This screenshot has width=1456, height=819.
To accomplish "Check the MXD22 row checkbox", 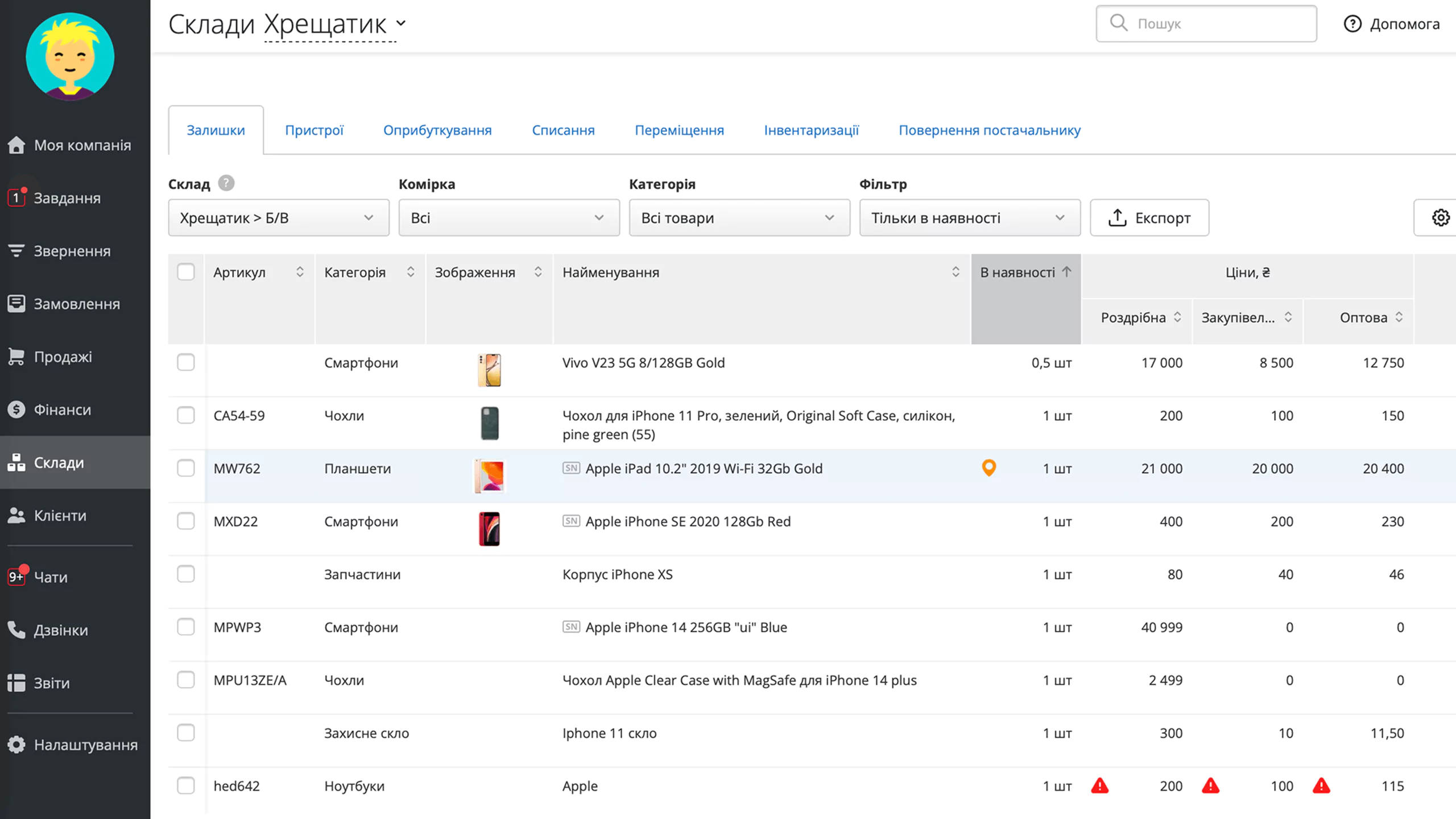I will point(186,521).
